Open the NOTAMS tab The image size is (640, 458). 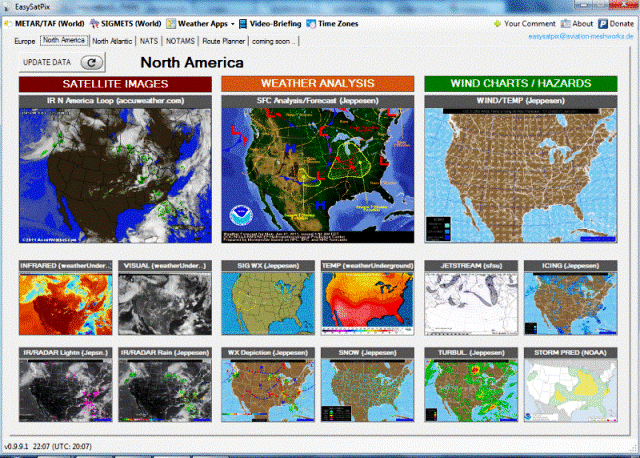click(x=180, y=41)
